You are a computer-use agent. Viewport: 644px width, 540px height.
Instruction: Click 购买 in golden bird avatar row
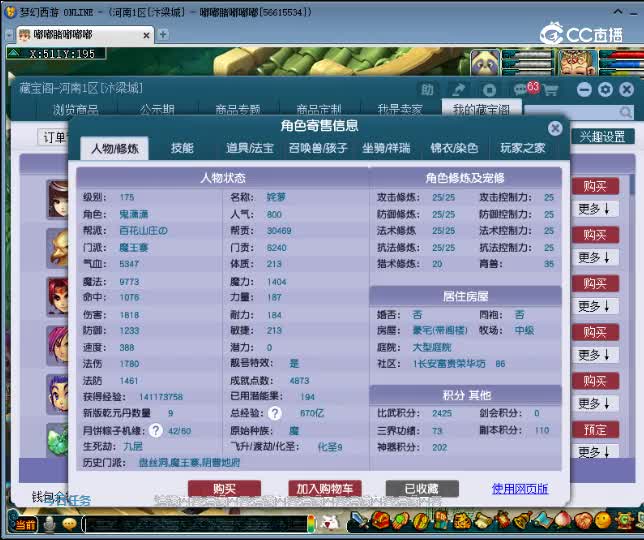pos(595,235)
